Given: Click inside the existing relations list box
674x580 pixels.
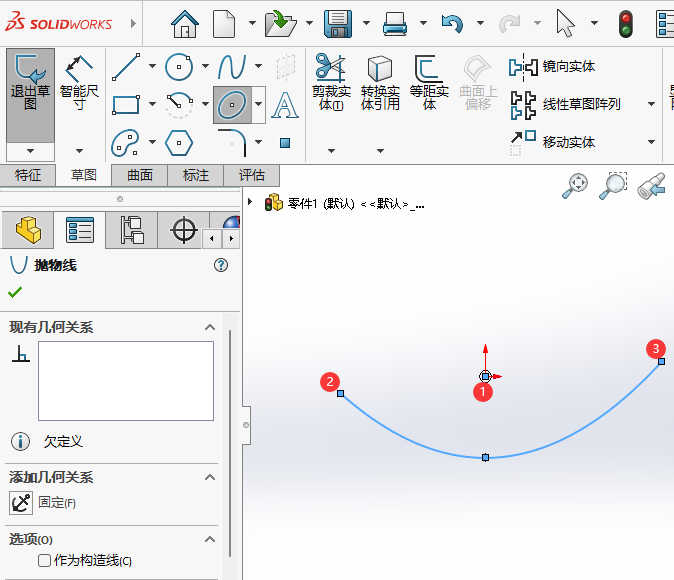Looking at the screenshot, I should tap(126, 381).
